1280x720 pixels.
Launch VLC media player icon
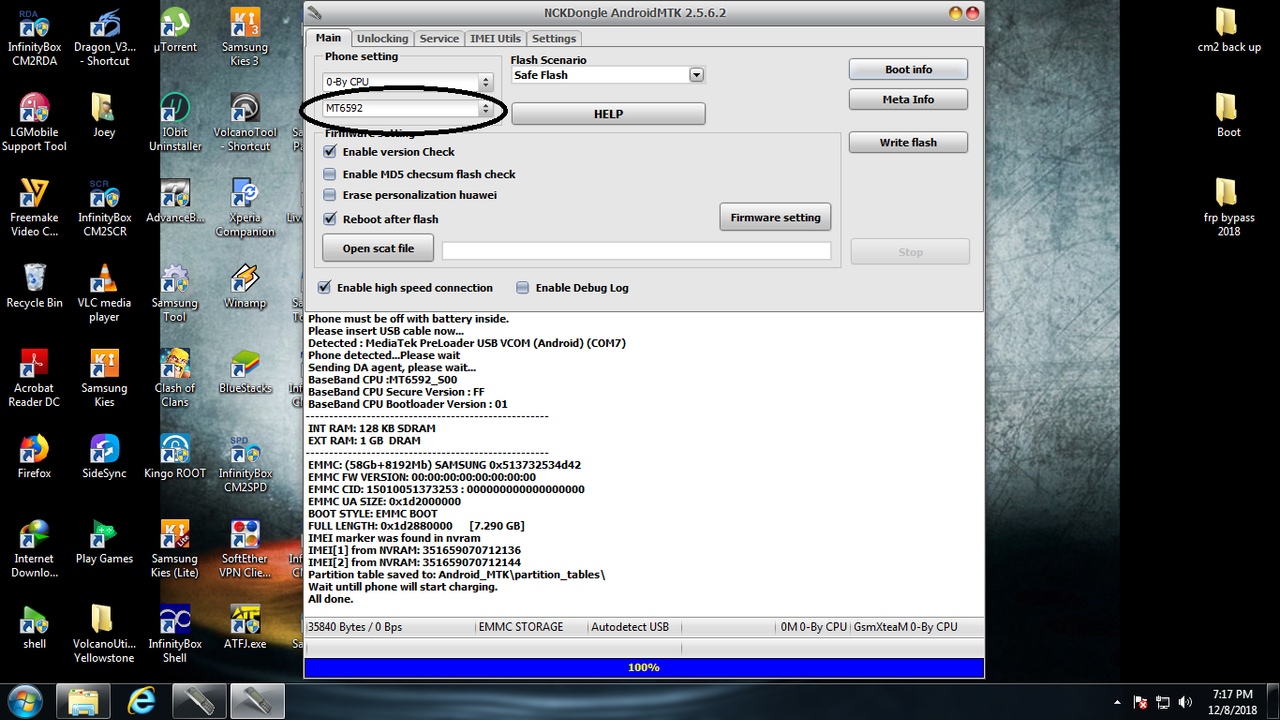coord(104,293)
